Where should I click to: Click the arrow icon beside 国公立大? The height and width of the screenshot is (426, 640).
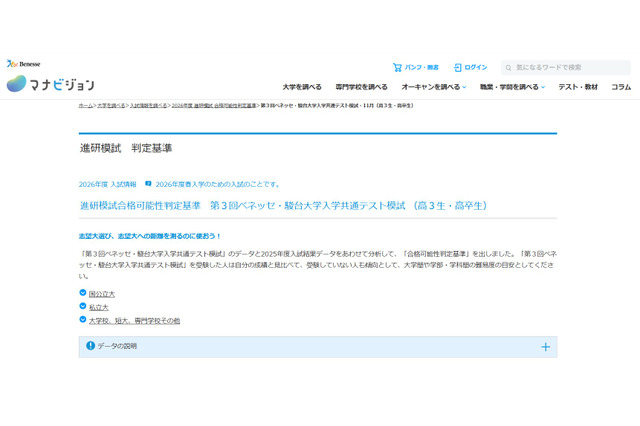[82, 293]
